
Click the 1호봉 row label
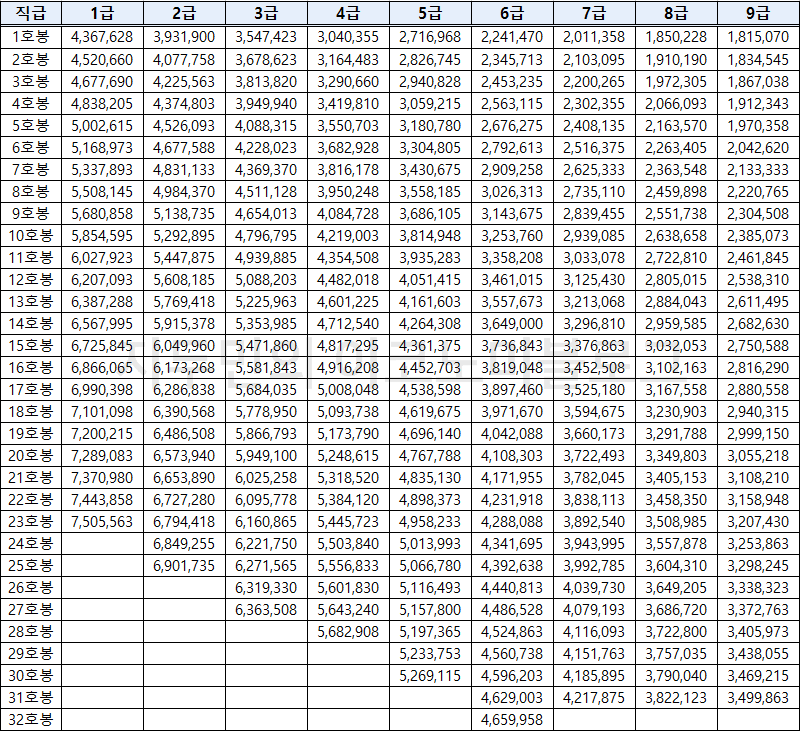click(31, 37)
